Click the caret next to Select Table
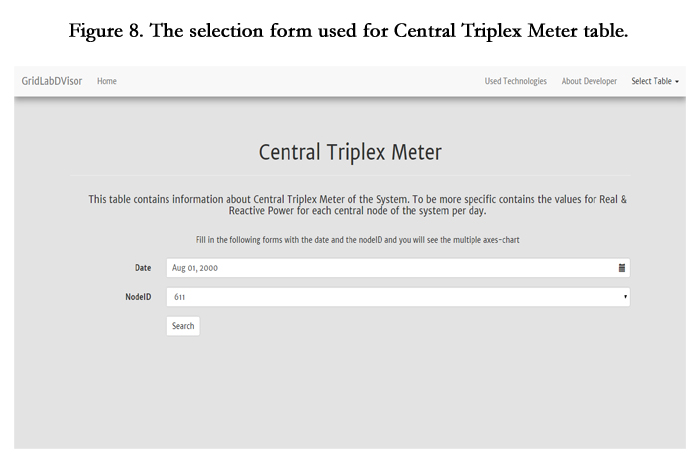This screenshot has height=472, width=700. coord(677,82)
